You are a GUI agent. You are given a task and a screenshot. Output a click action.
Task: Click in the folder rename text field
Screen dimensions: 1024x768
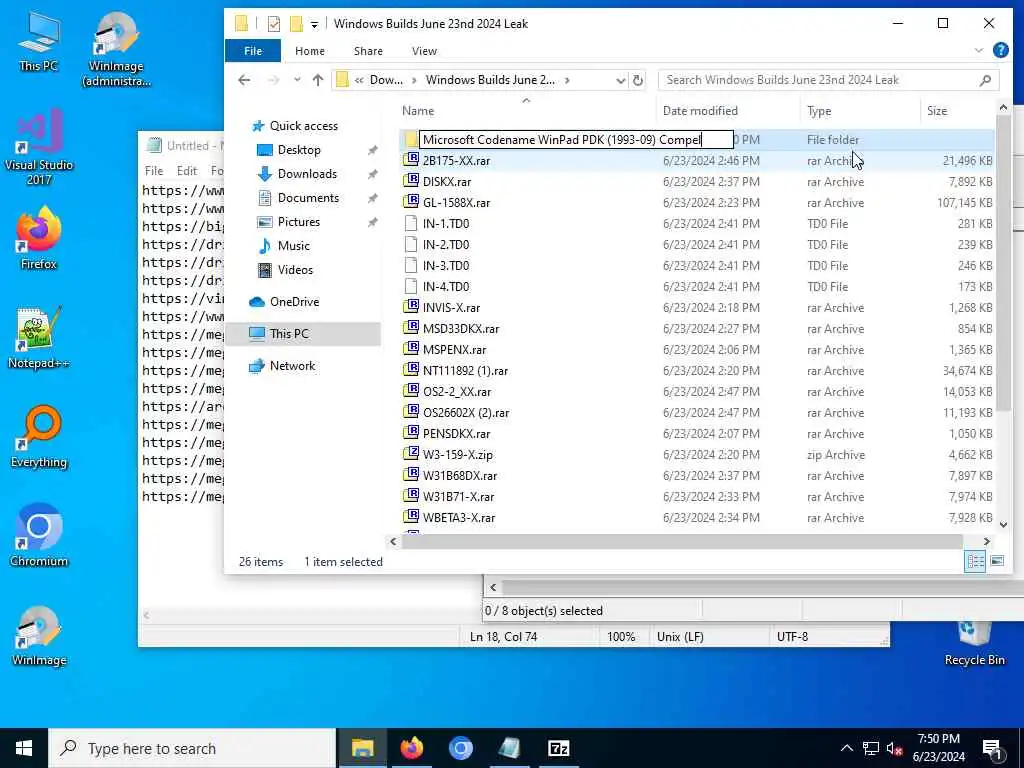pos(576,140)
